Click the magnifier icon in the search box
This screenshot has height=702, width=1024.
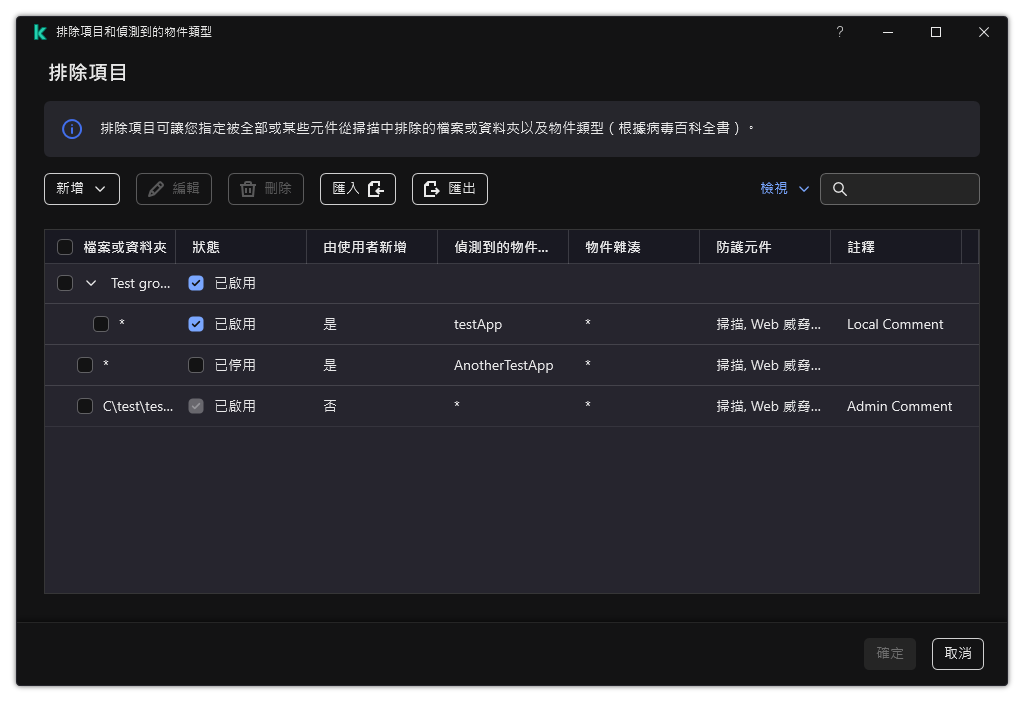coord(841,188)
